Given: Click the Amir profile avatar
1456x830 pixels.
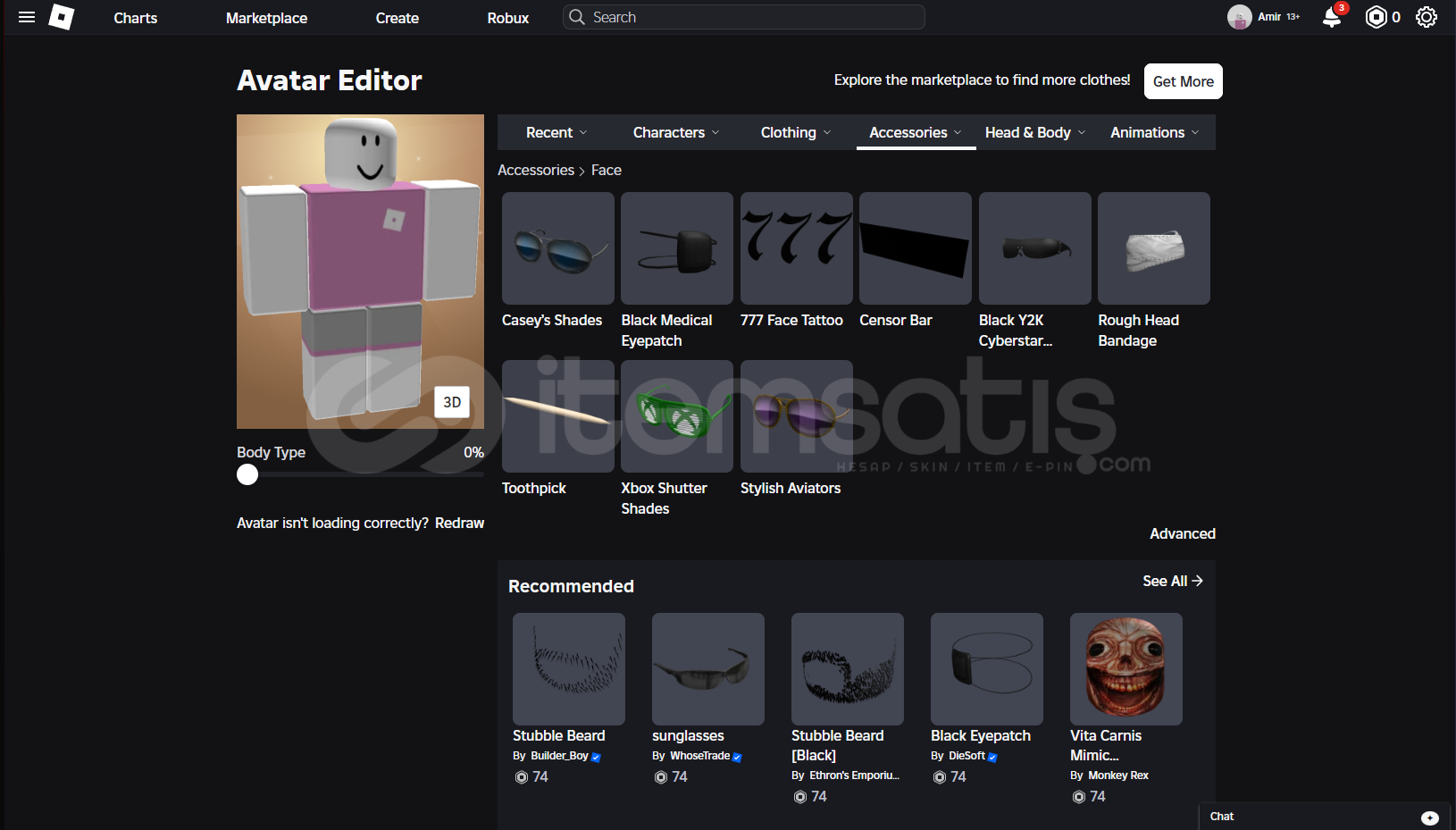Looking at the screenshot, I should coord(1239,17).
